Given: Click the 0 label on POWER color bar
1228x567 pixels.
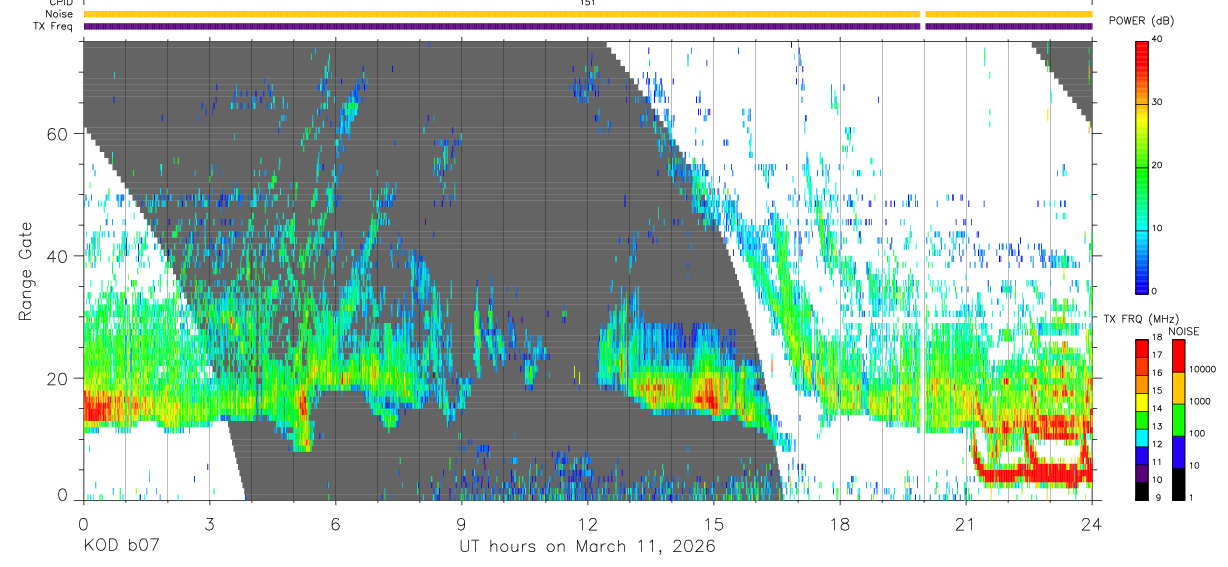Looking at the screenshot, I should 1155,291.
